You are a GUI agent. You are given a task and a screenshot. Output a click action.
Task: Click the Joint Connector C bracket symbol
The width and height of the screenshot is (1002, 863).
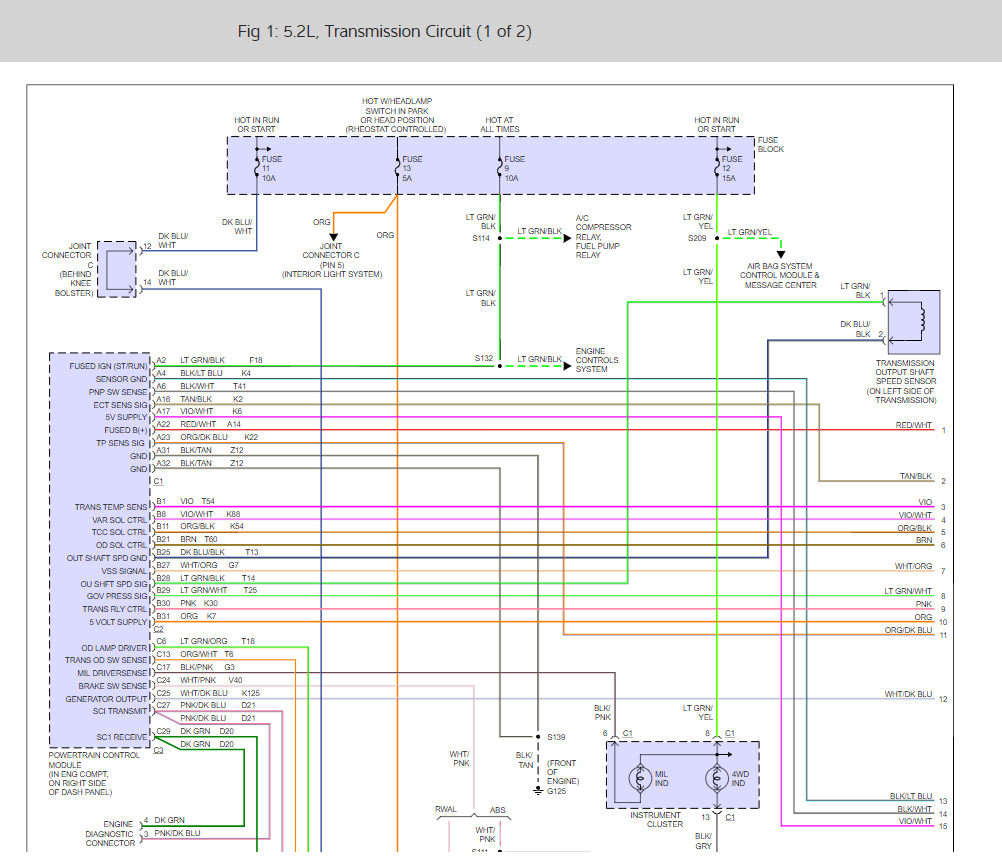click(119, 267)
